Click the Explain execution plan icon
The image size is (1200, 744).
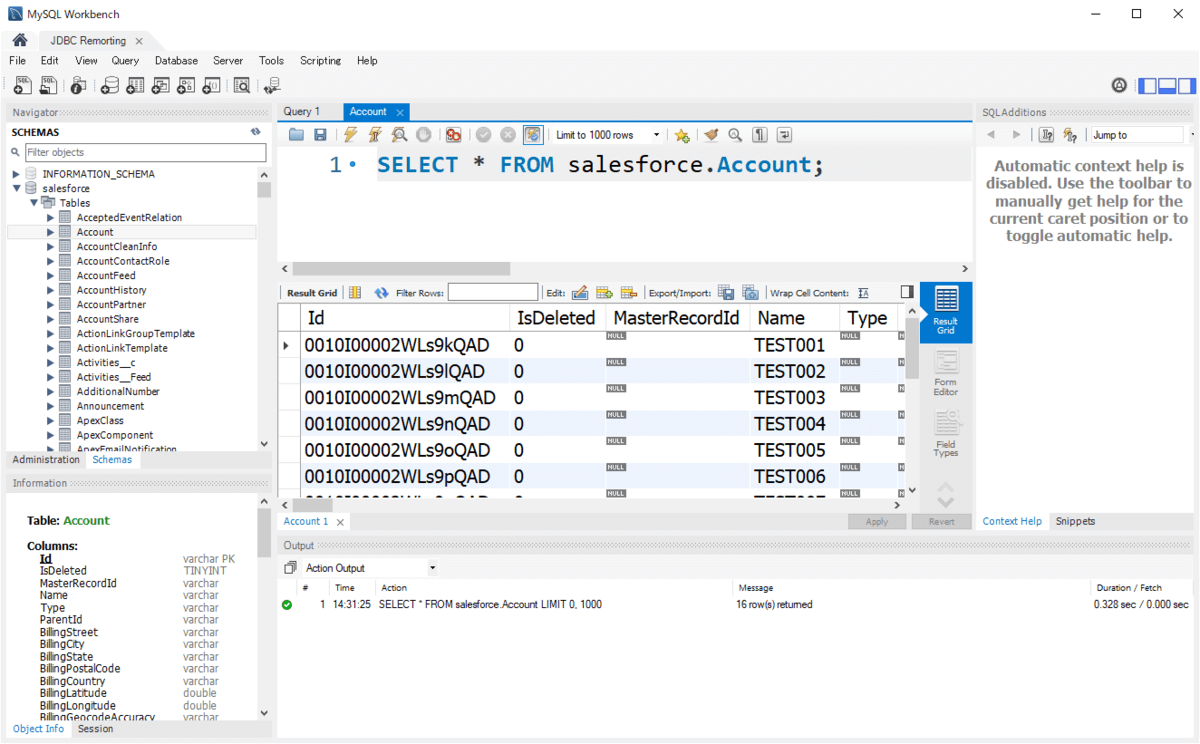tap(399, 135)
